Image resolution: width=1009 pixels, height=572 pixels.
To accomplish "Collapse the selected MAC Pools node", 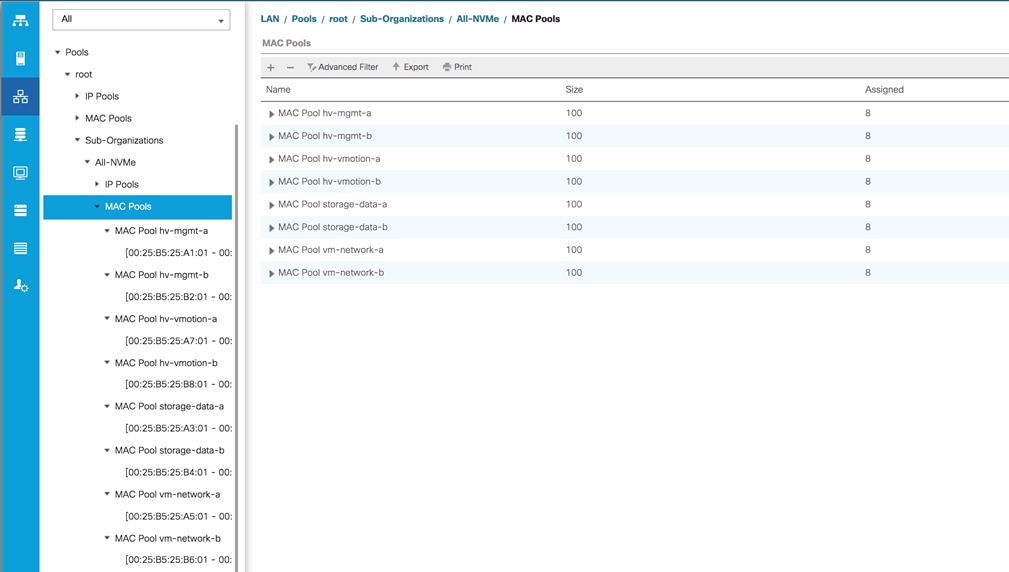I will [97, 207].
